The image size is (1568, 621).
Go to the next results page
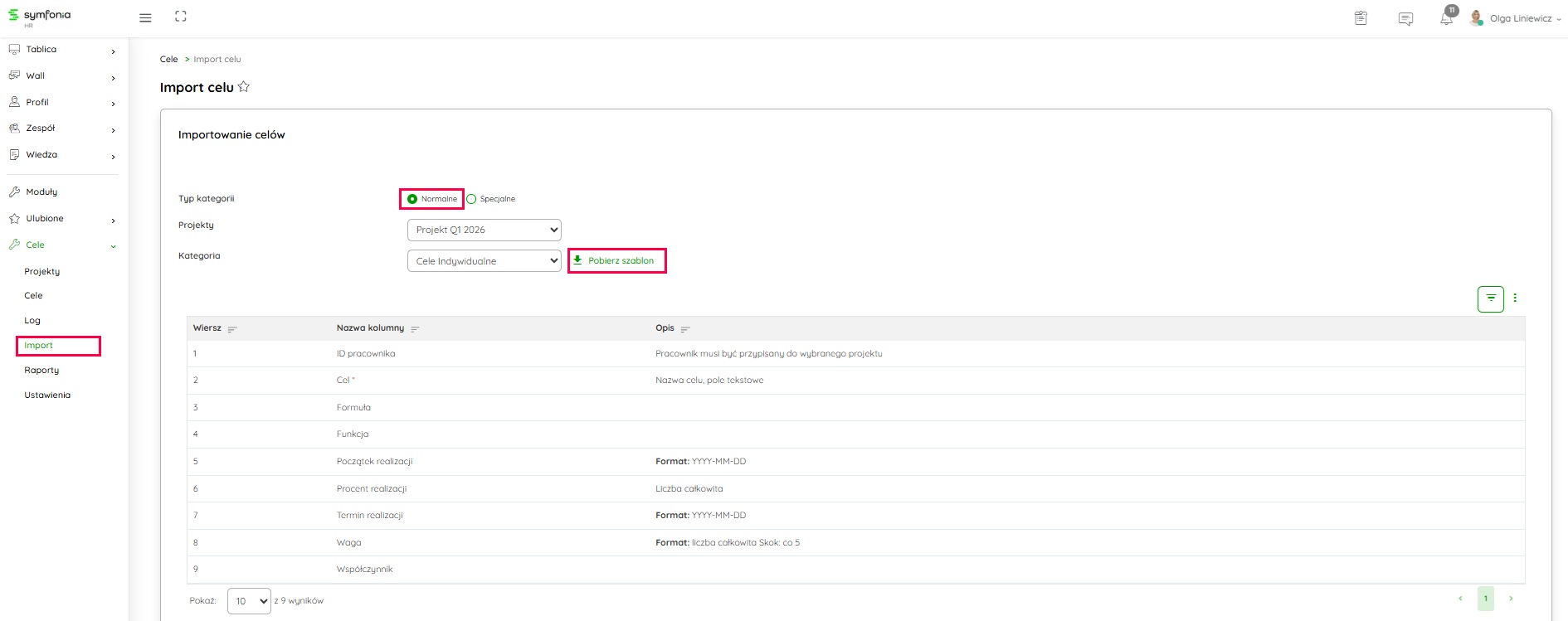(1511, 599)
